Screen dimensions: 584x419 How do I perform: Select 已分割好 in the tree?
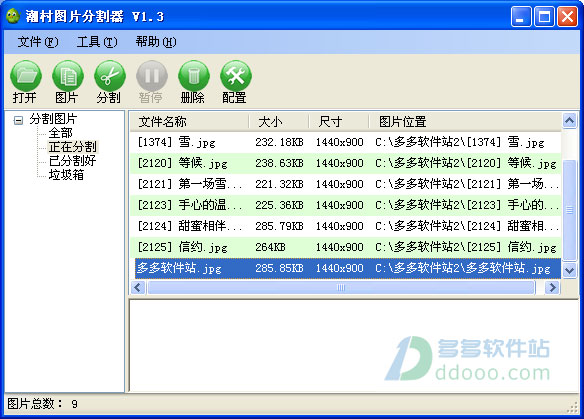point(72,161)
